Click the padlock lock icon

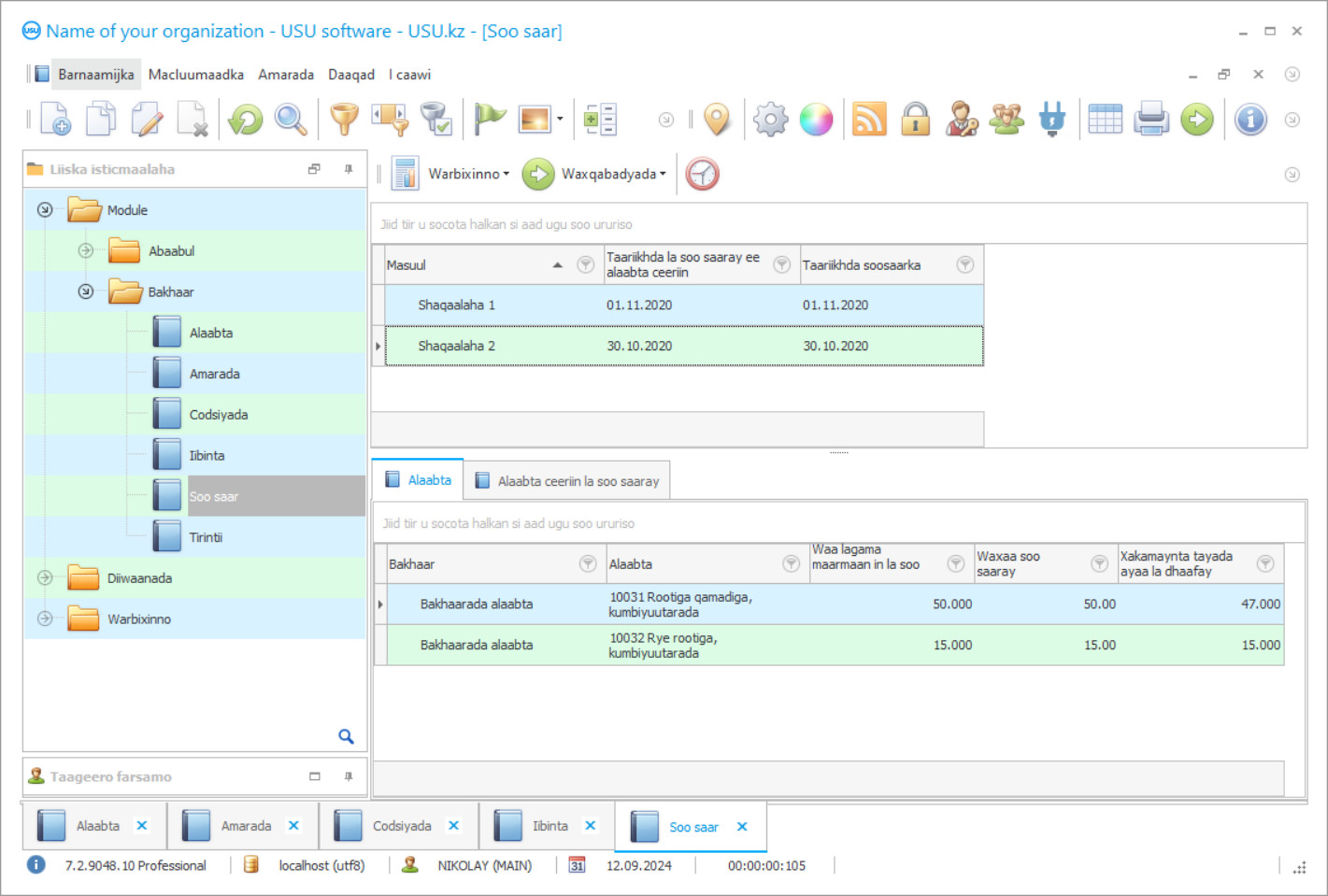click(x=916, y=120)
